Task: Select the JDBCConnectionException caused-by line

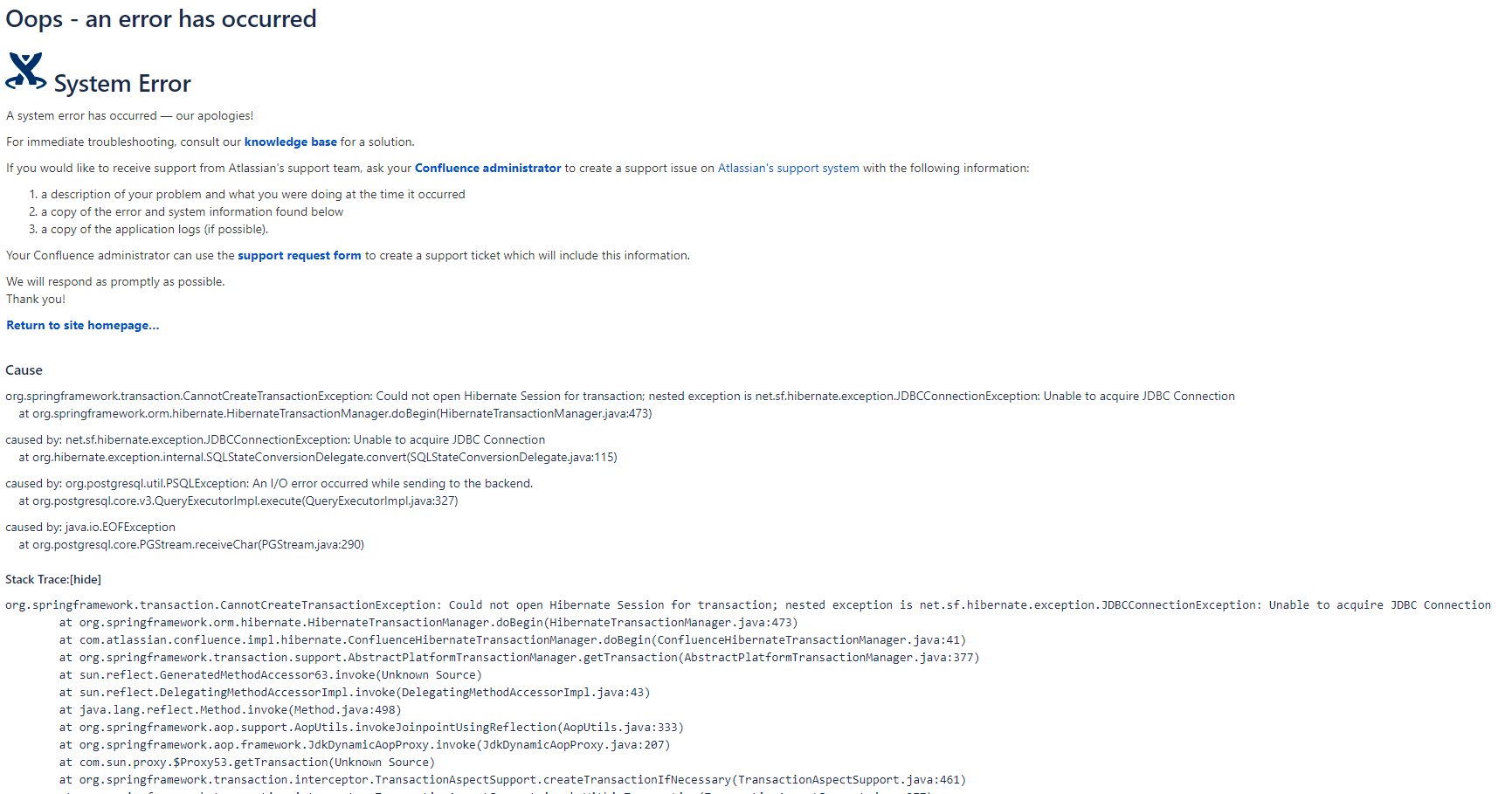Action: pyautogui.click(x=275, y=439)
